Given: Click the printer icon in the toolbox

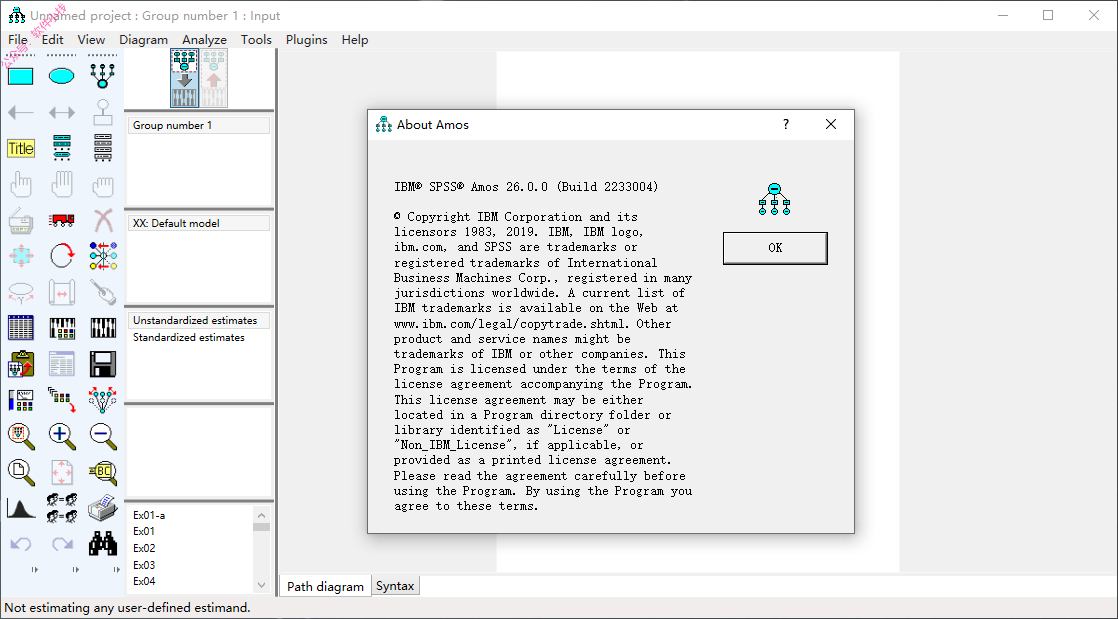Looking at the screenshot, I should pyautogui.click(x=103, y=508).
